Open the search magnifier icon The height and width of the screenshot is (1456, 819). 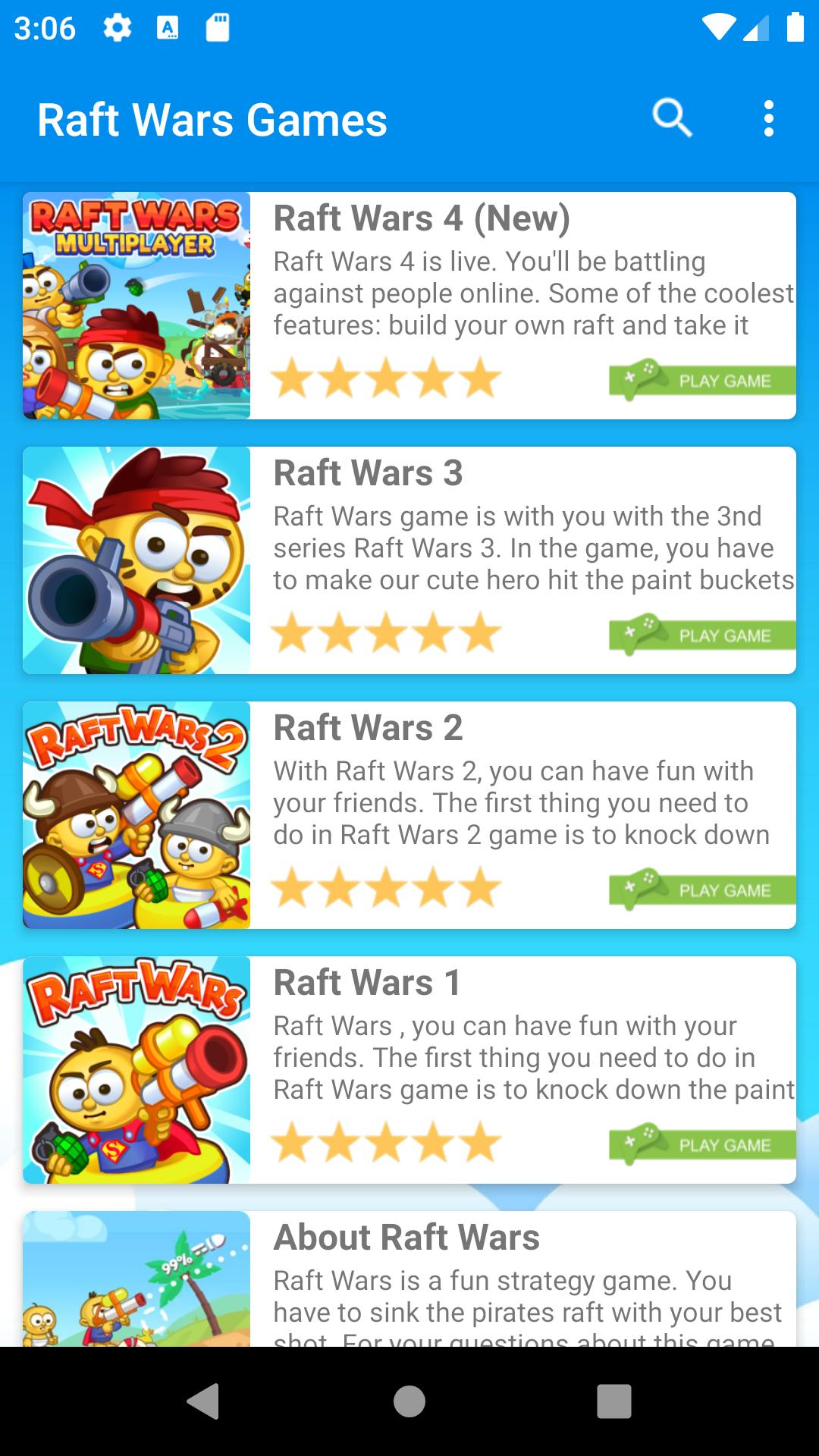[672, 118]
